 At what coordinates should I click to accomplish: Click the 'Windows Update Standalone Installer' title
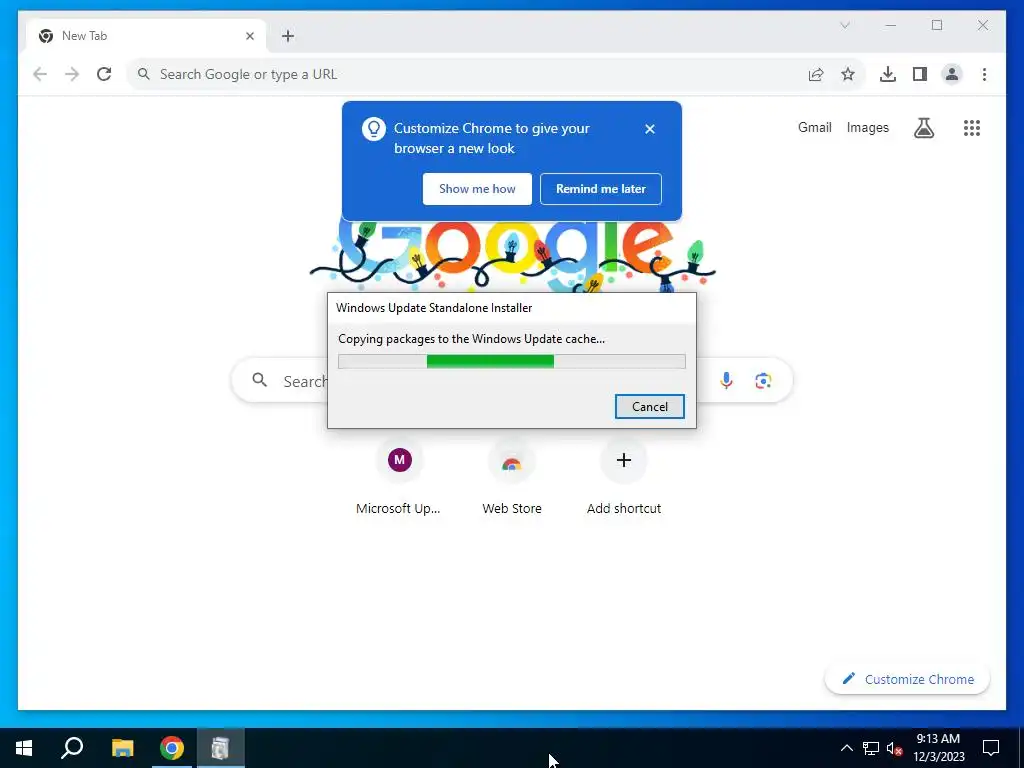[434, 308]
